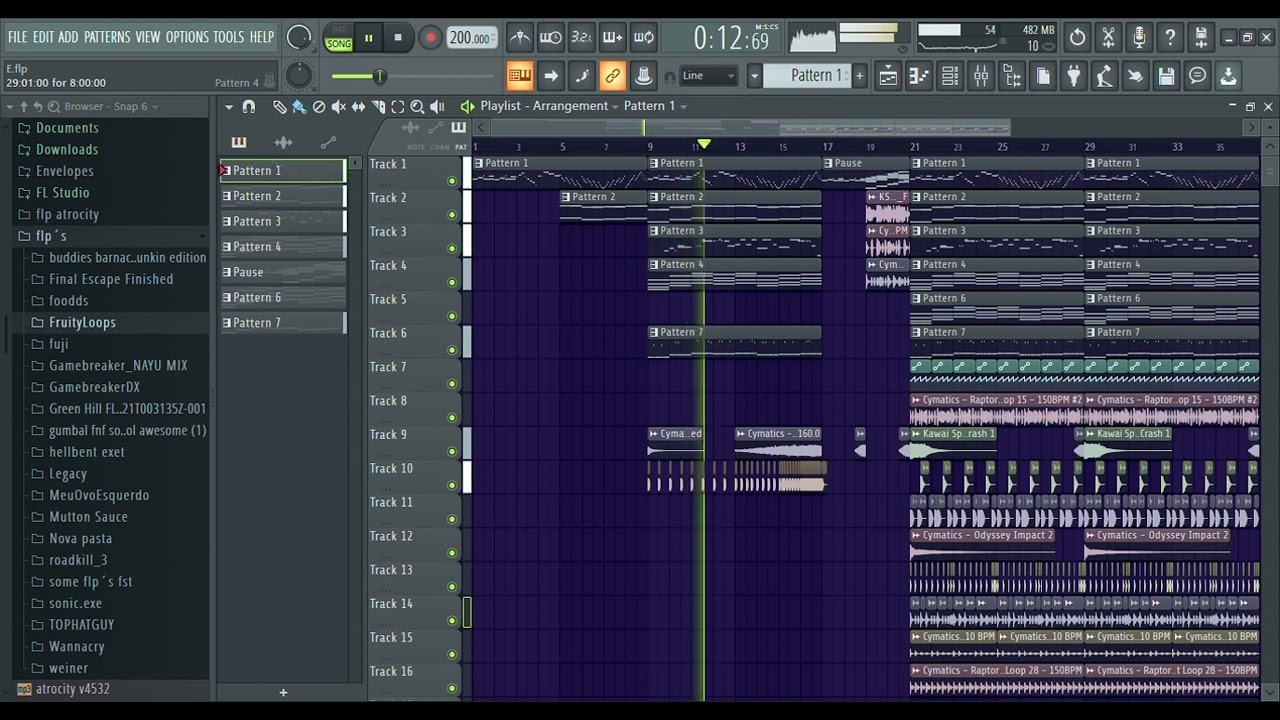Add new pattern with plus next to Pattern 1

(x=859, y=76)
